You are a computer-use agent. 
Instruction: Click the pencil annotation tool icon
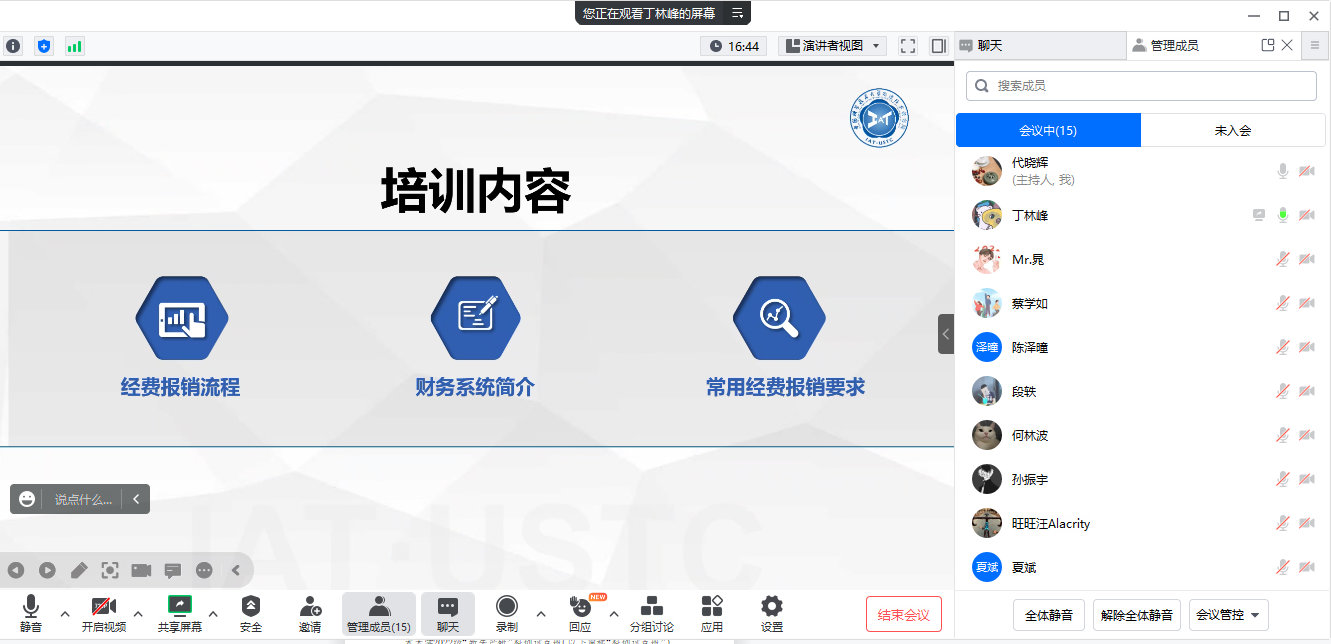coord(79,570)
